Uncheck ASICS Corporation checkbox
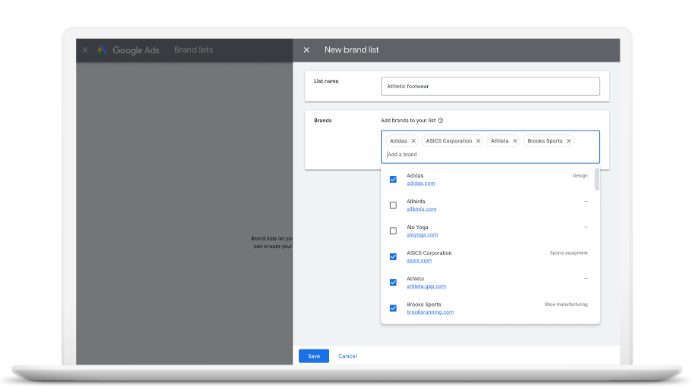 pos(393,256)
